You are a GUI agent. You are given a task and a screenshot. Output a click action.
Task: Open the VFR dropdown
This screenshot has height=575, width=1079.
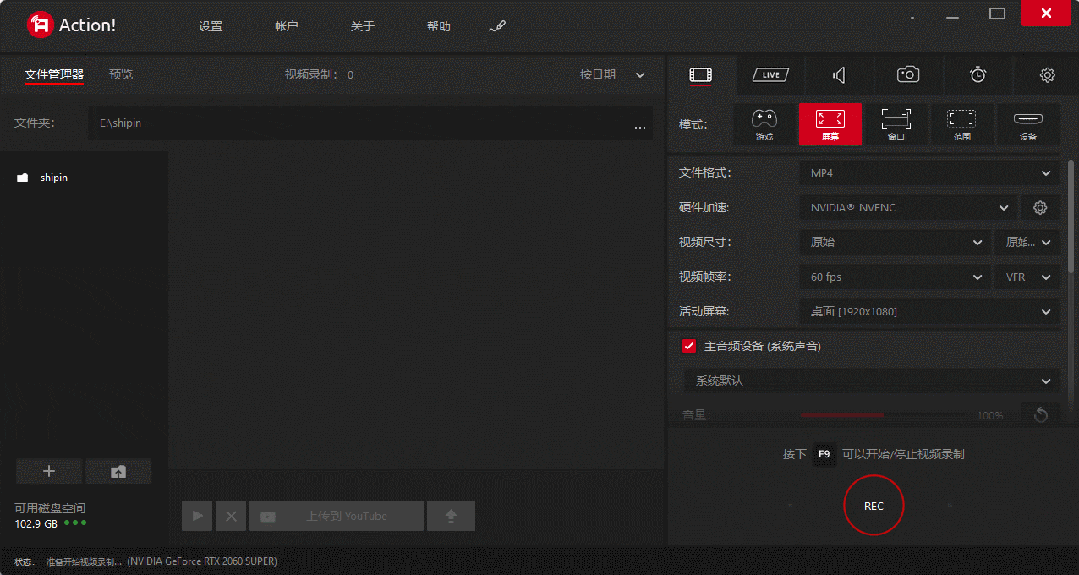[x=1027, y=276]
